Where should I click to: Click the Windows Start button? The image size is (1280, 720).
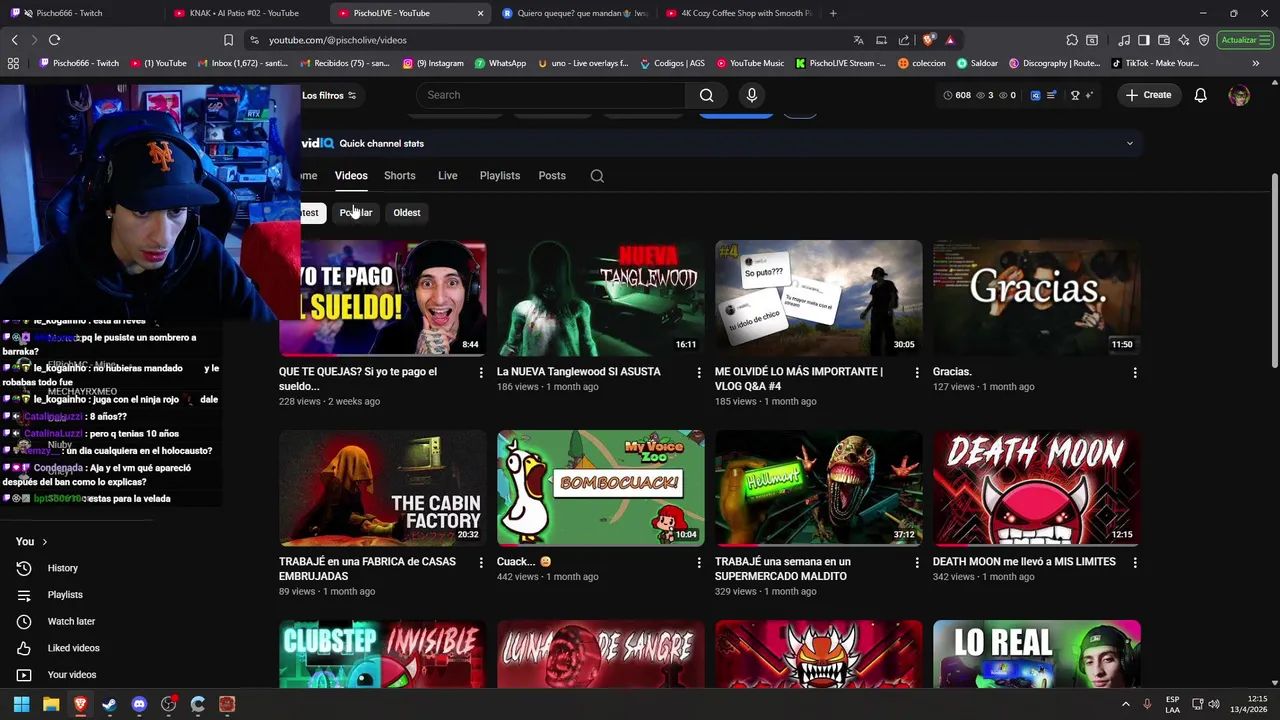pyautogui.click(x=21, y=704)
